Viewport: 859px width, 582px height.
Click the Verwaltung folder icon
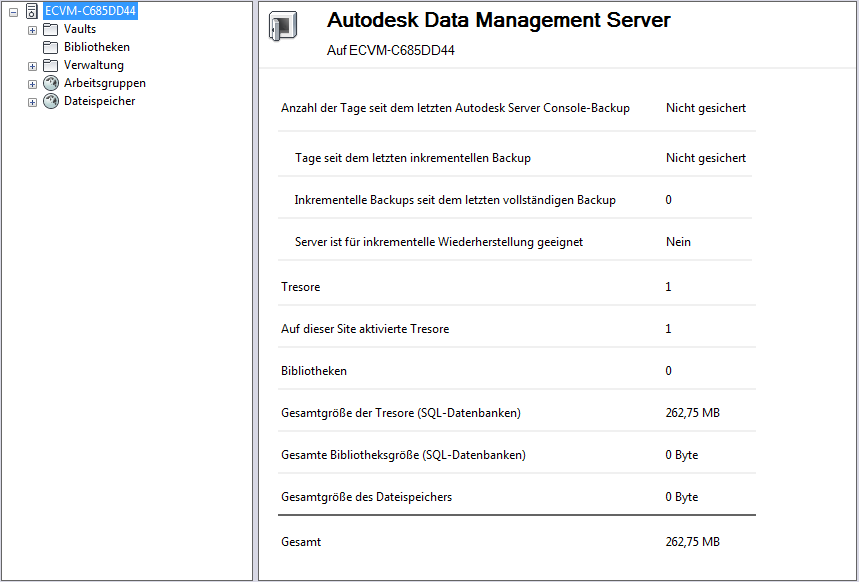pos(51,65)
